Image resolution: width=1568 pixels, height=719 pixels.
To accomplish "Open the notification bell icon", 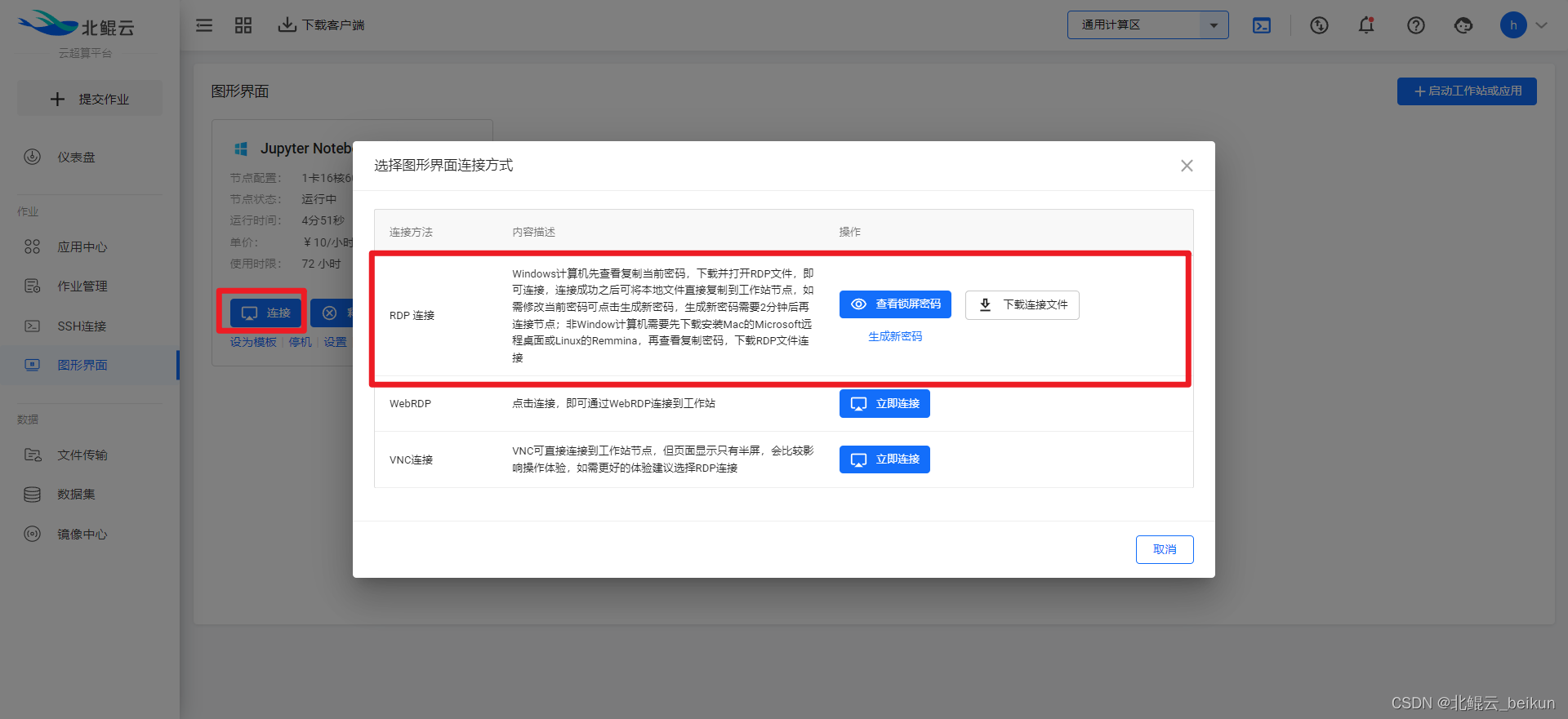I will (x=1366, y=25).
